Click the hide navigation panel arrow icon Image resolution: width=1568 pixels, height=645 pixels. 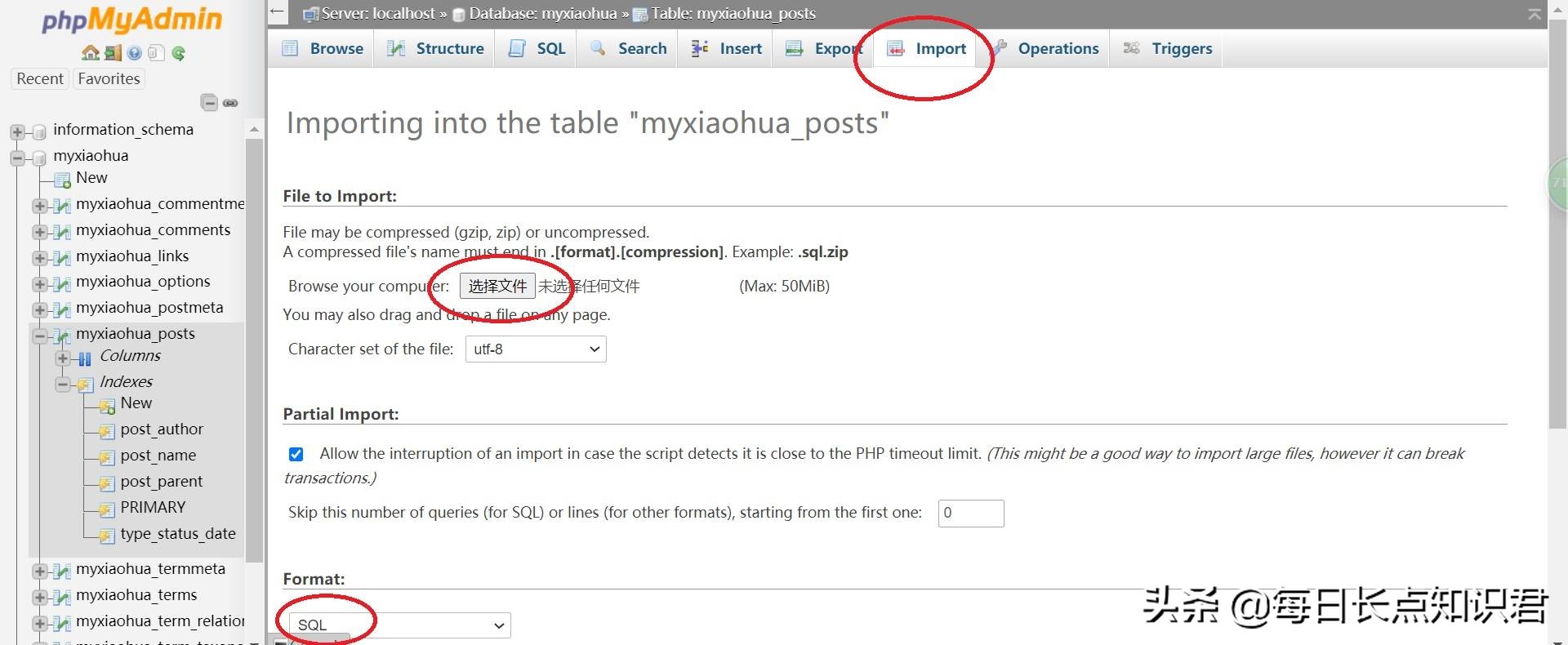pos(278,12)
